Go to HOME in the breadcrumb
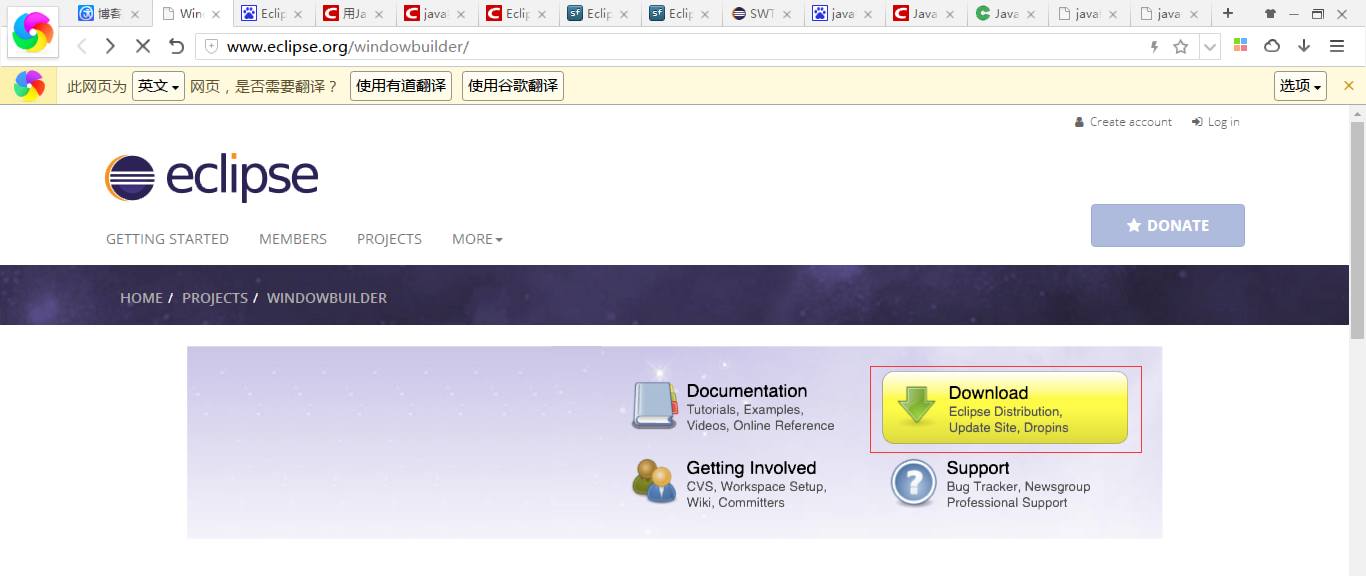This screenshot has width=1366, height=576. (x=141, y=298)
